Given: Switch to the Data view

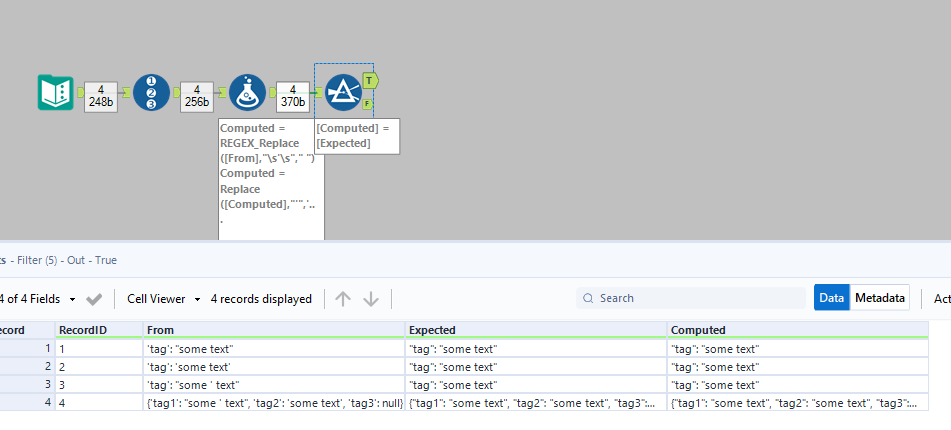Looking at the screenshot, I should tap(831, 298).
